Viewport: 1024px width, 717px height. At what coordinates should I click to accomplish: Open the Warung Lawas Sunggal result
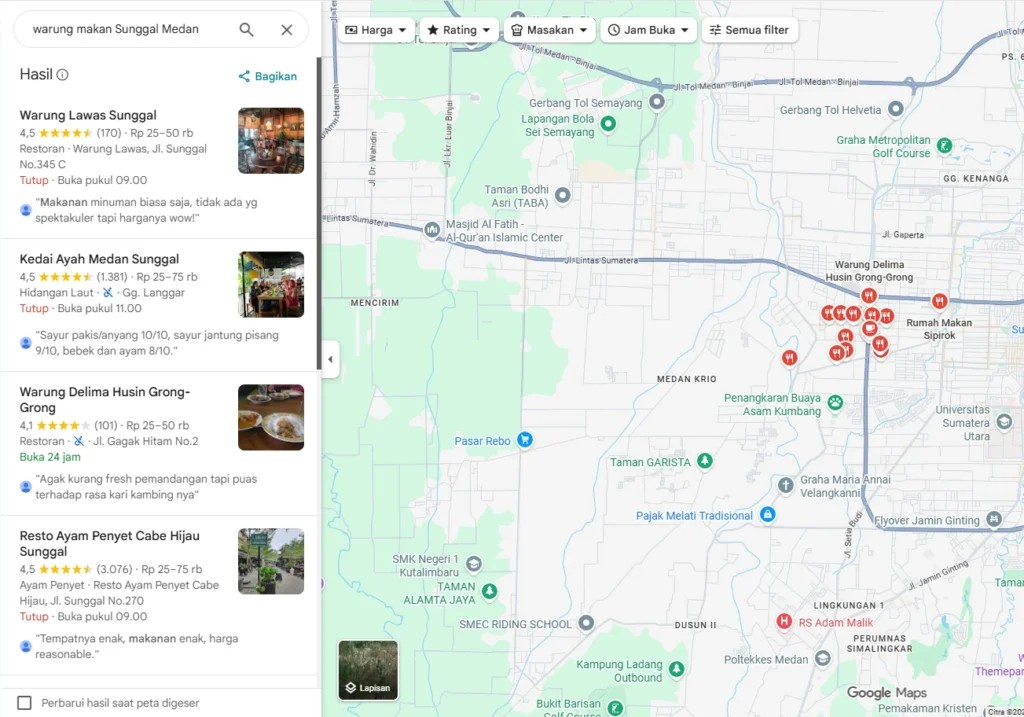click(88, 116)
